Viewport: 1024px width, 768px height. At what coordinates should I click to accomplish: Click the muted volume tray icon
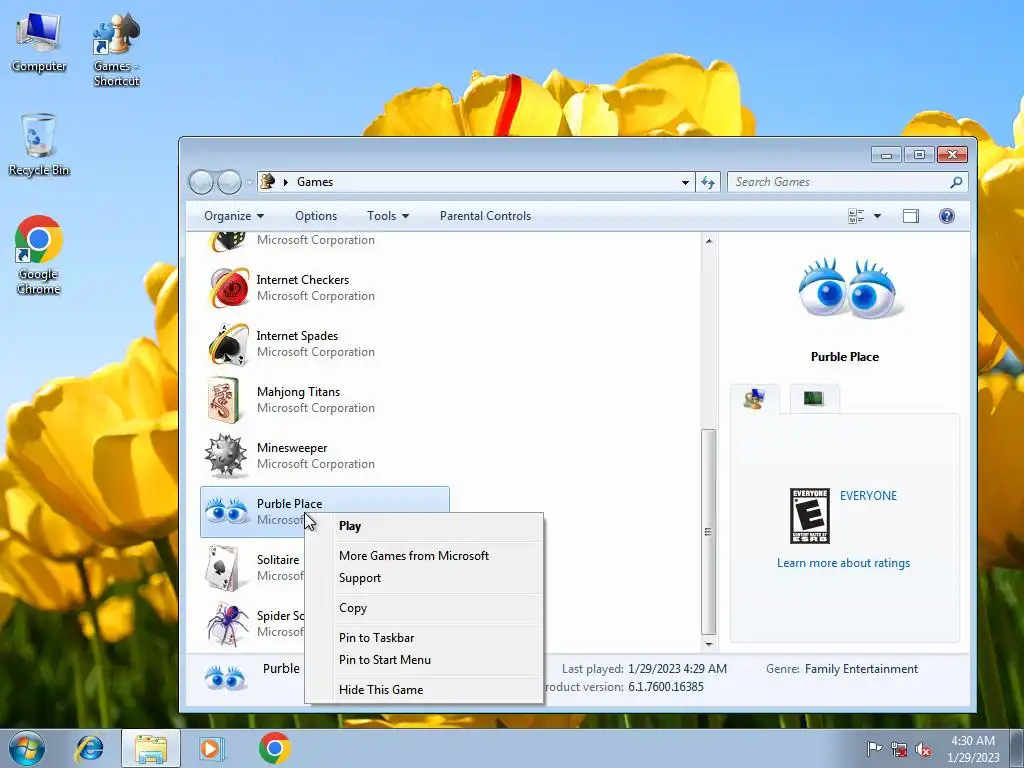click(923, 750)
